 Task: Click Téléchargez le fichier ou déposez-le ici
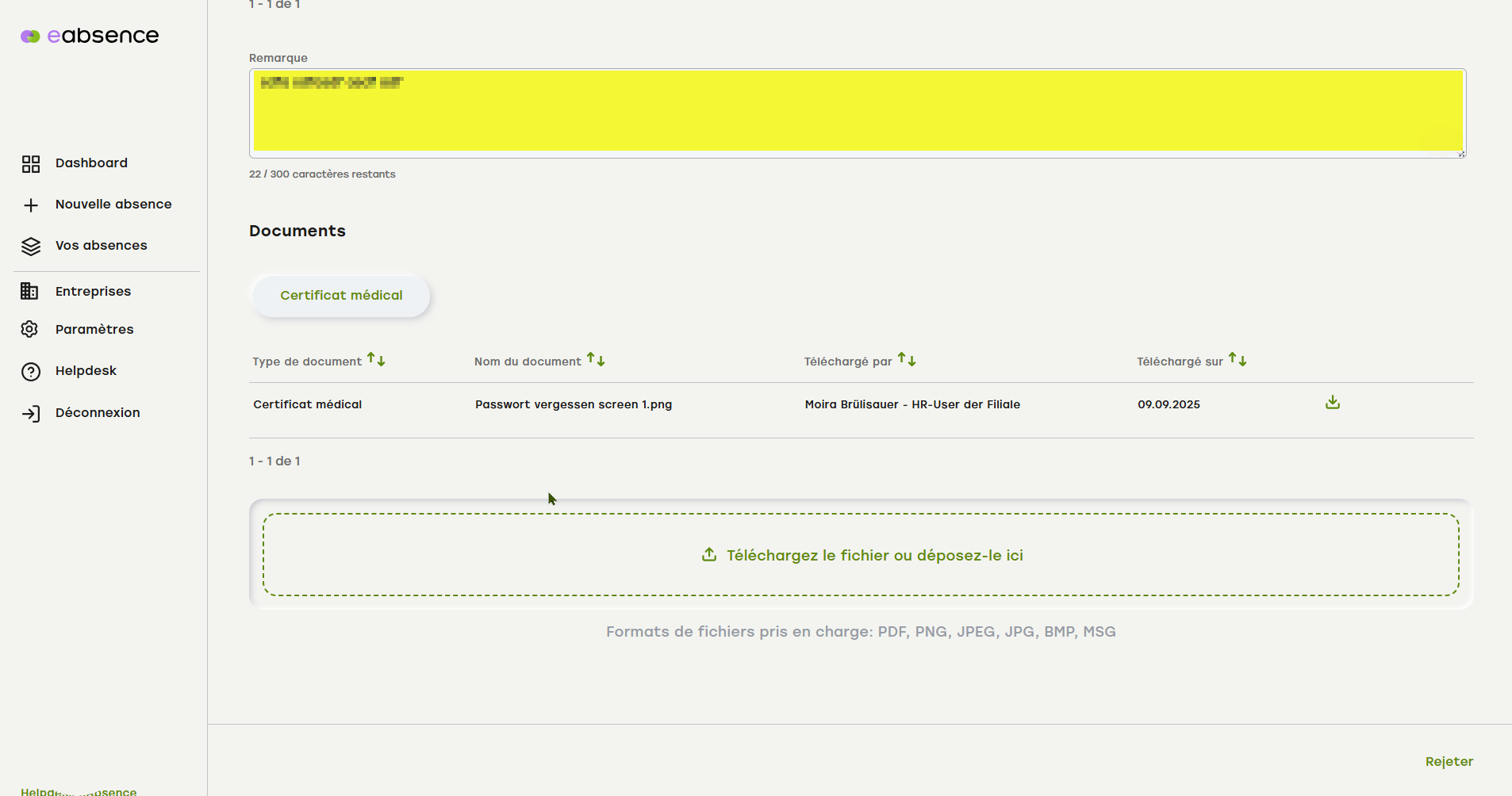pyautogui.click(x=874, y=556)
